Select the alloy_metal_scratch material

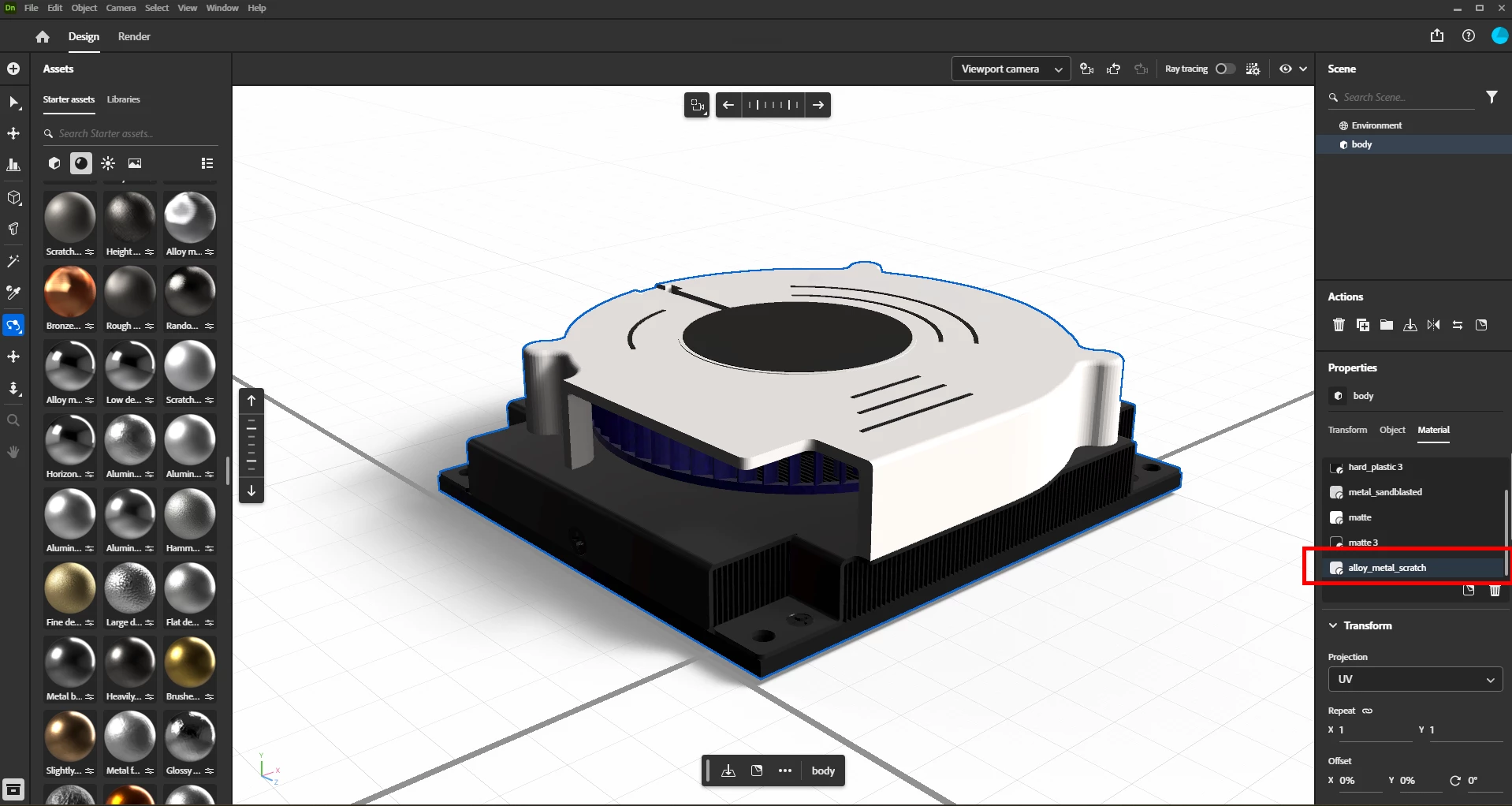(x=1413, y=568)
